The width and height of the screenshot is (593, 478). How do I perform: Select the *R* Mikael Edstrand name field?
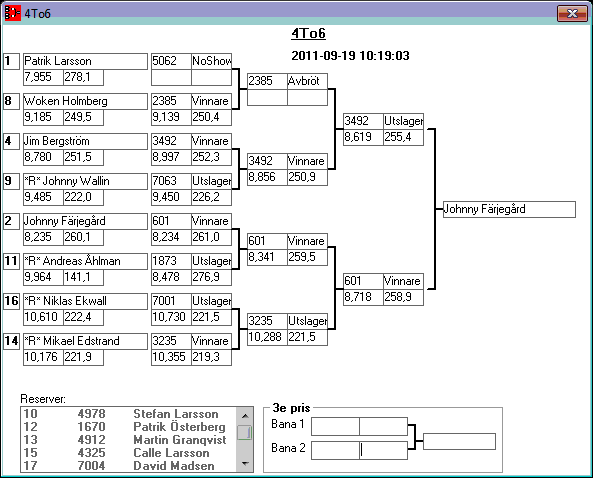coord(85,341)
